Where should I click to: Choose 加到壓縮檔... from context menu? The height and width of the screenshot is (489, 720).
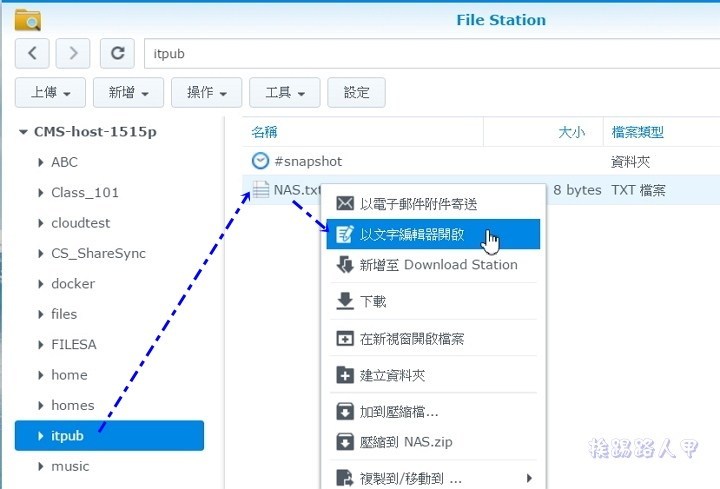click(433, 412)
